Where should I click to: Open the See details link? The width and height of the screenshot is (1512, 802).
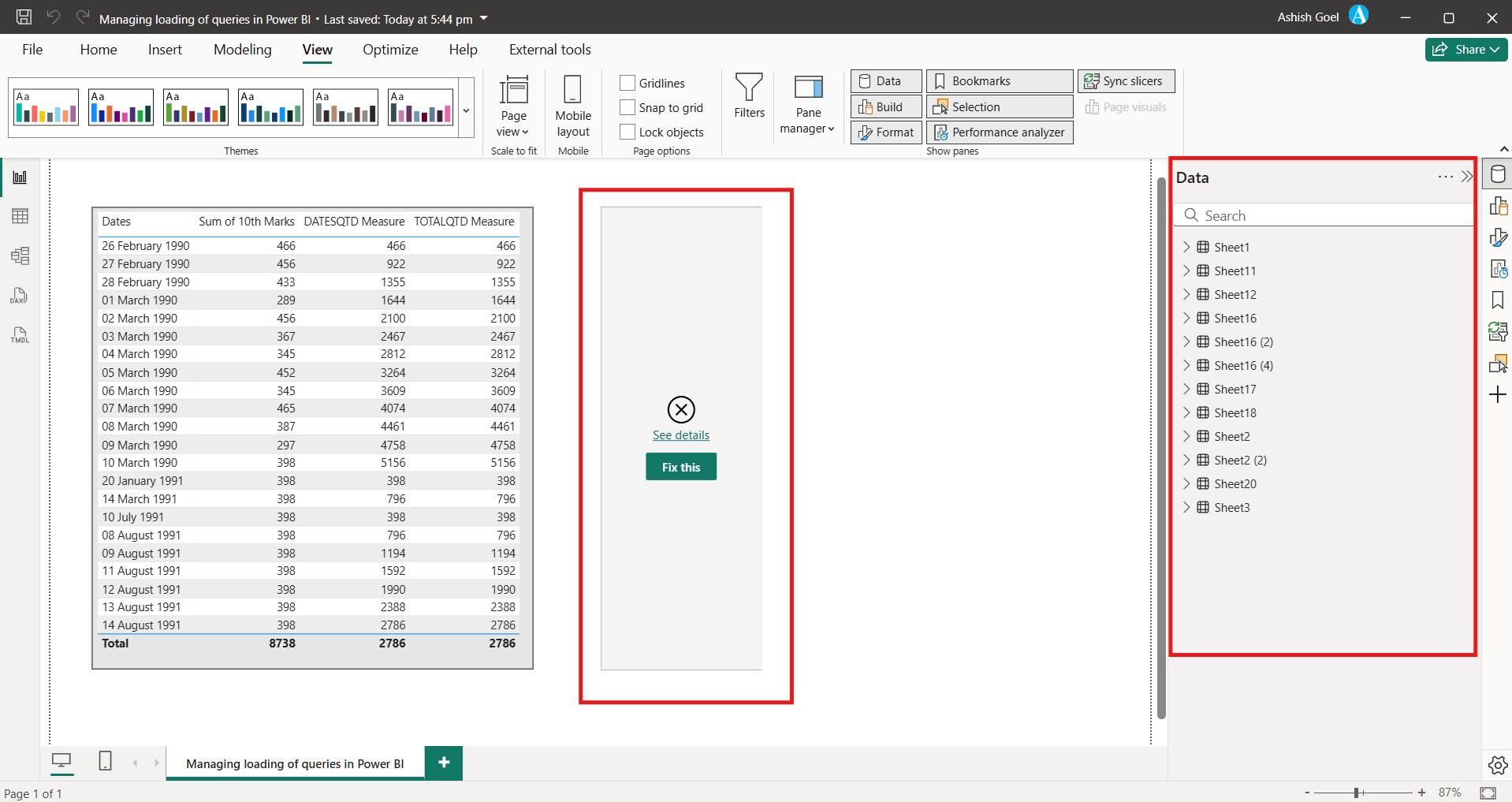pos(680,435)
